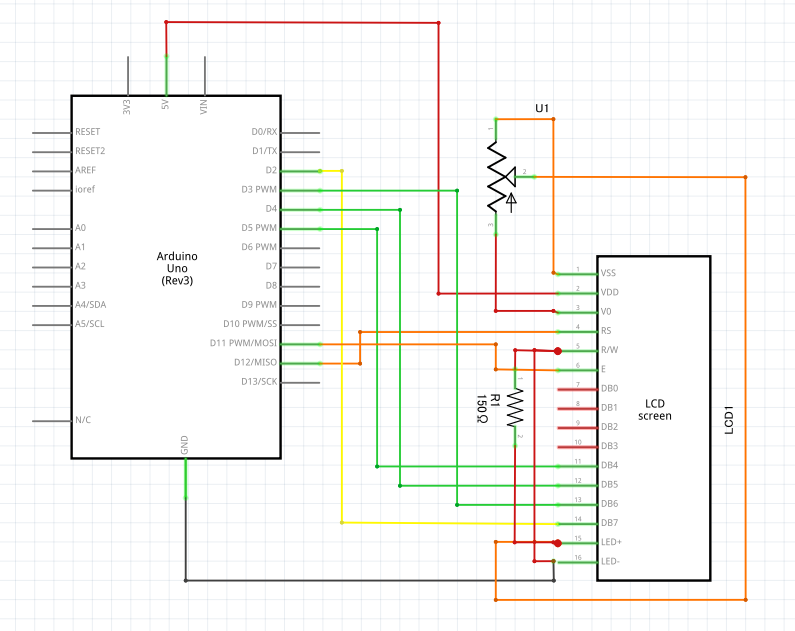Click the A1 analog pin label
The width and height of the screenshot is (795, 631).
coord(80,247)
